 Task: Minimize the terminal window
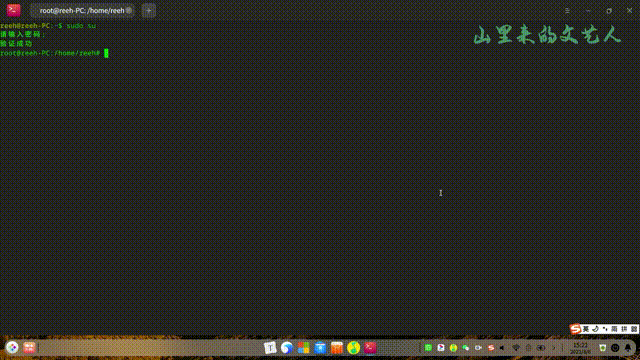point(588,11)
